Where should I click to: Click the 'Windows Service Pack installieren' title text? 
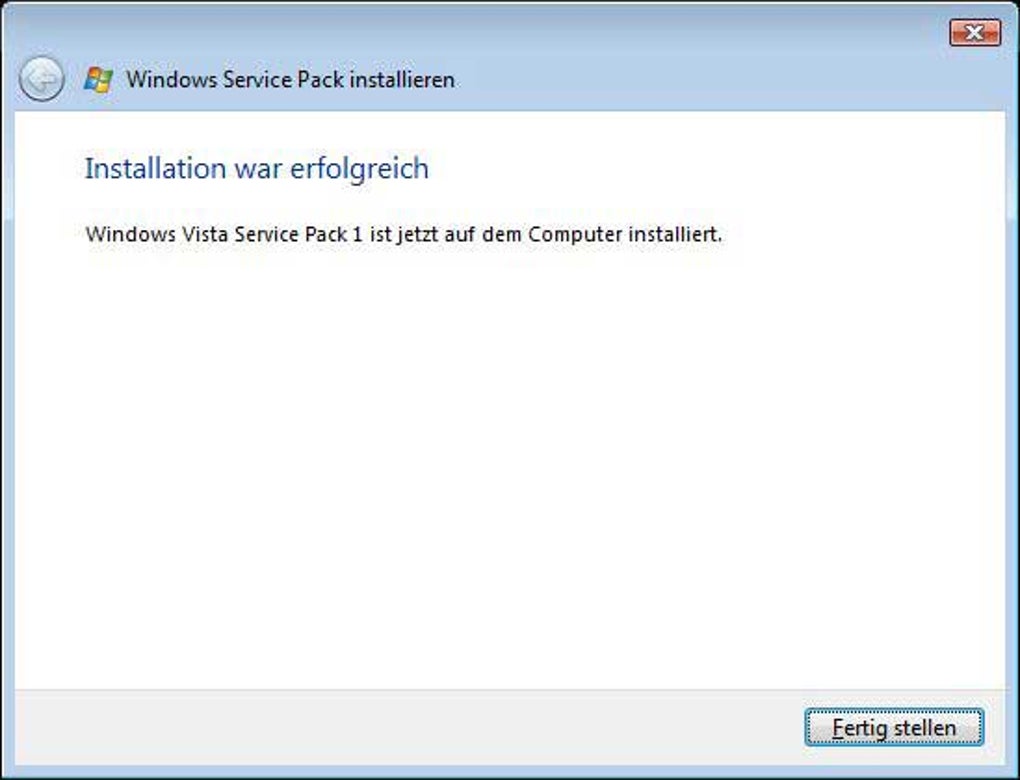[290, 80]
